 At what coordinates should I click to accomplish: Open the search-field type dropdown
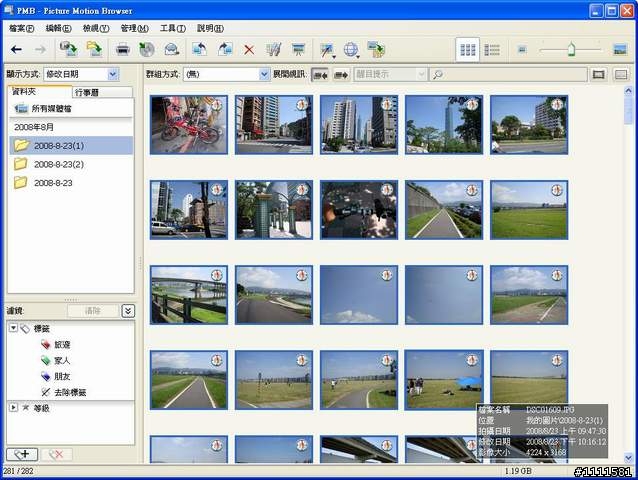click(390, 74)
